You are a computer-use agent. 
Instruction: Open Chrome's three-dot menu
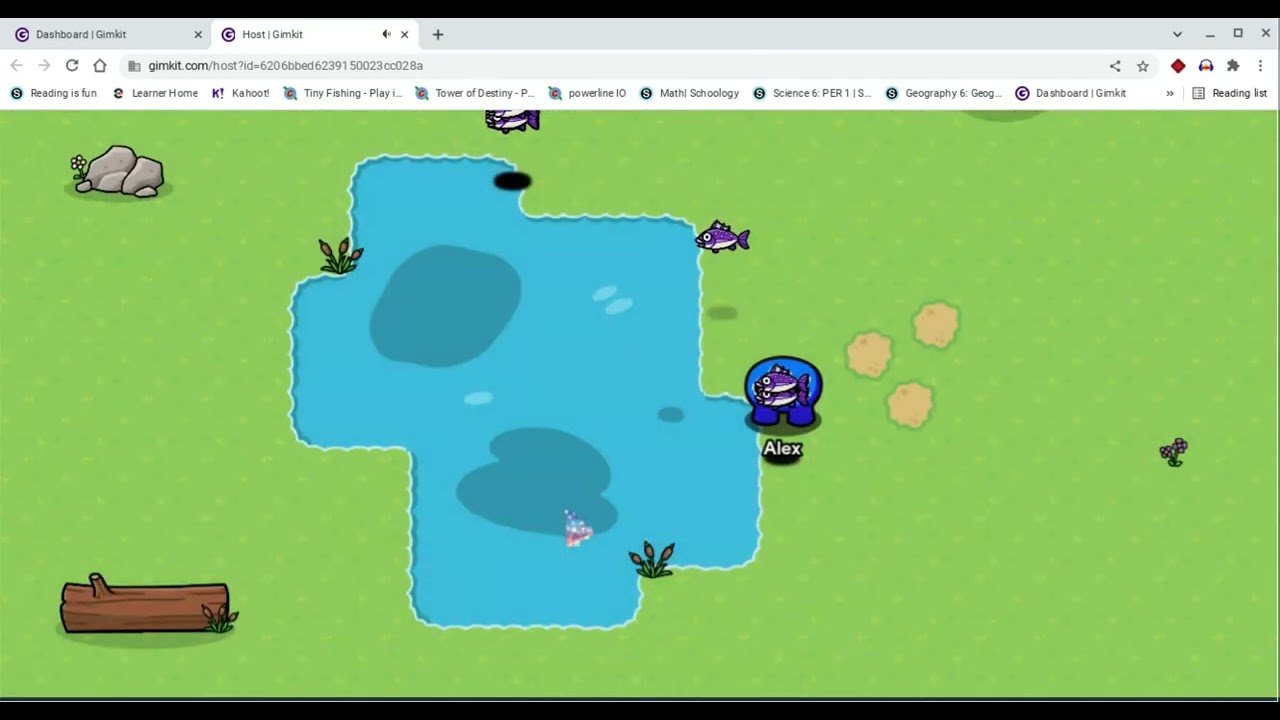pyautogui.click(x=1262, y=66)
